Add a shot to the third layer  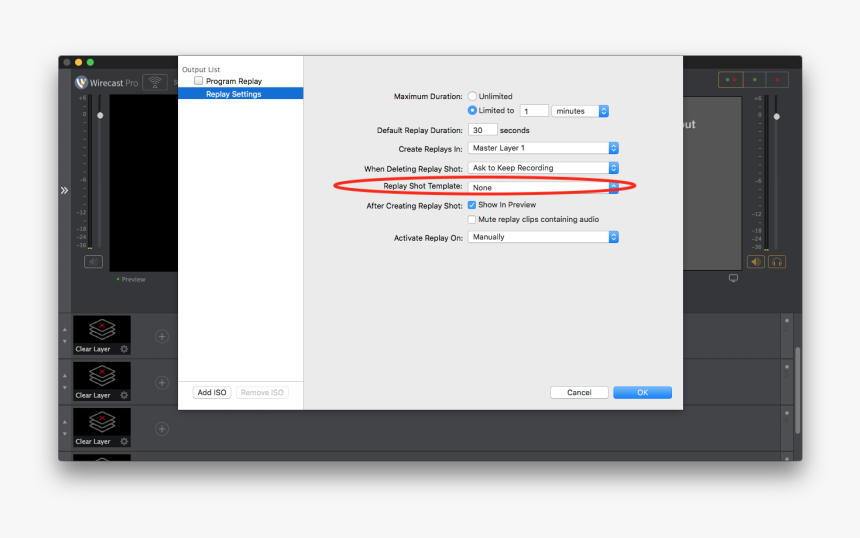click(x=162, y=428)
